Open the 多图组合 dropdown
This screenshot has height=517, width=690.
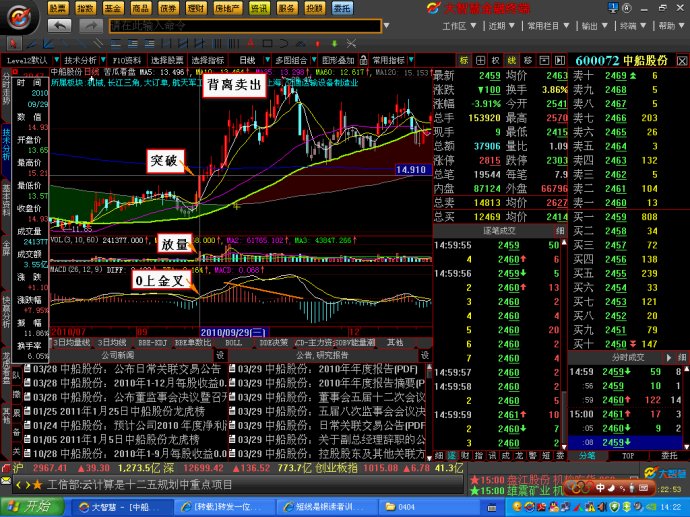pos(314,60)
